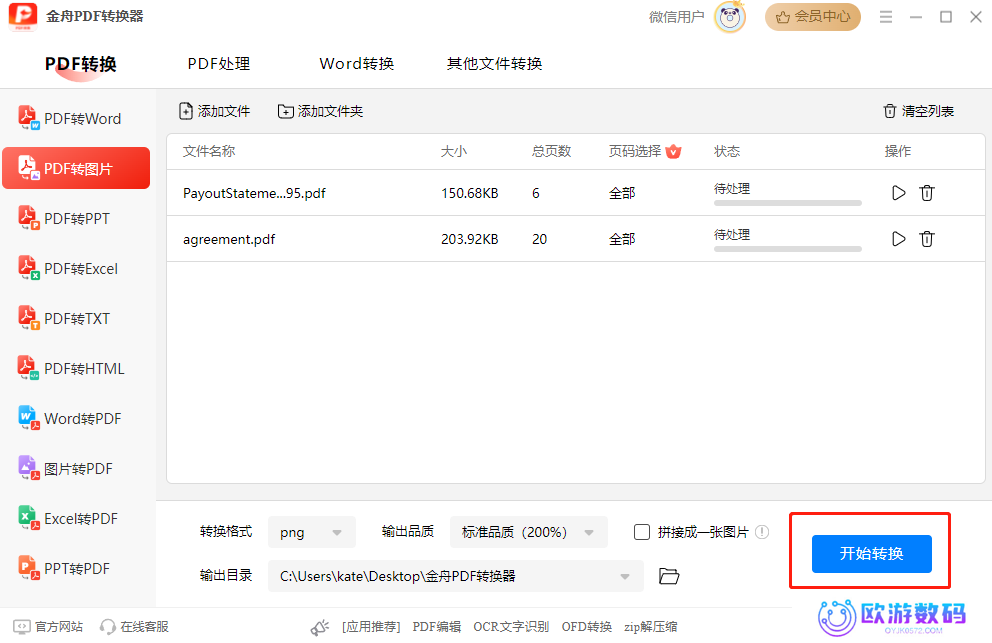992x643 pixels.
Task: Open the PPT转PDF converter
Action: 76,568
